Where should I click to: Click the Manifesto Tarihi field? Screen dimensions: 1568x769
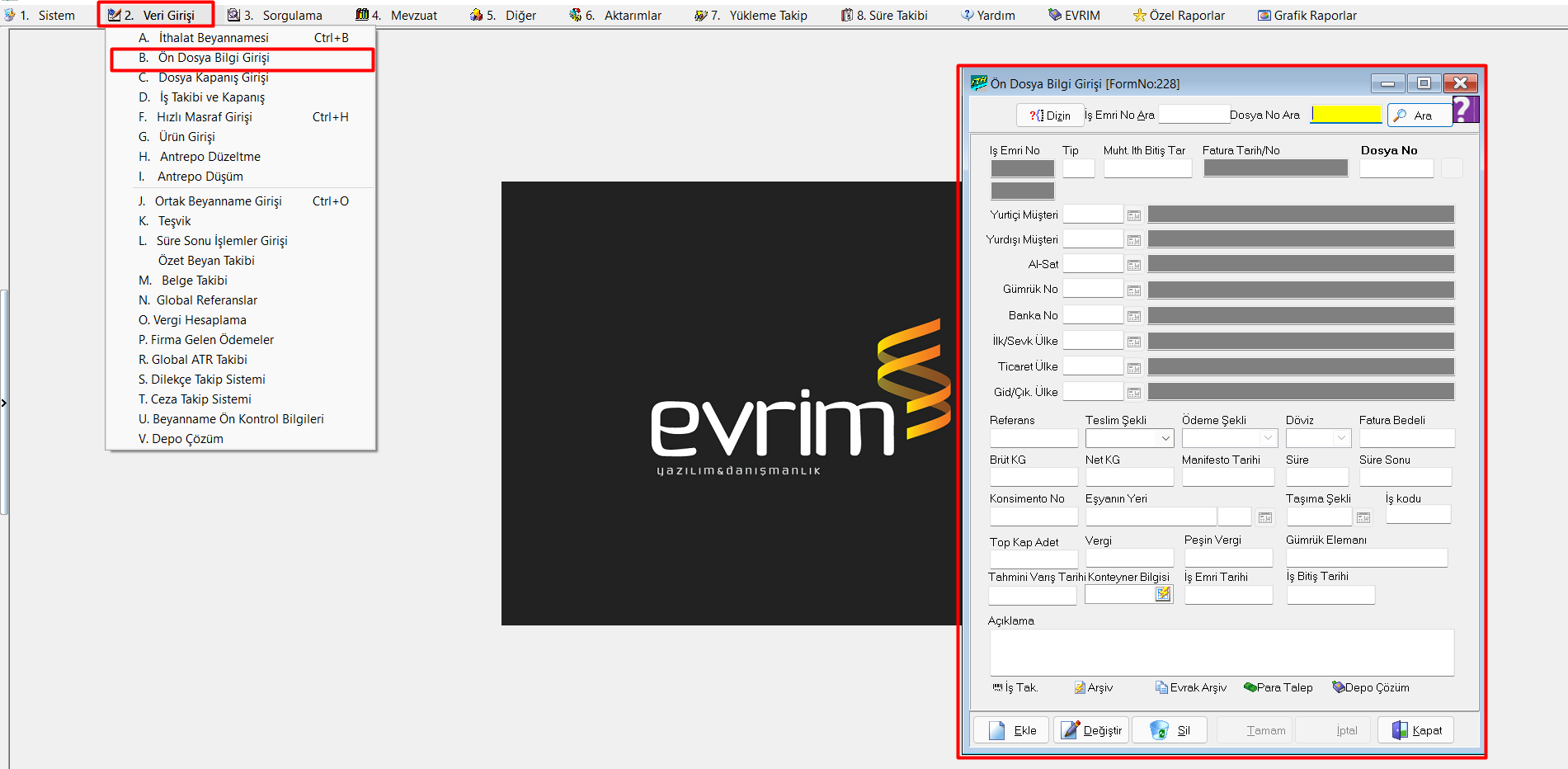[1228, 477]
